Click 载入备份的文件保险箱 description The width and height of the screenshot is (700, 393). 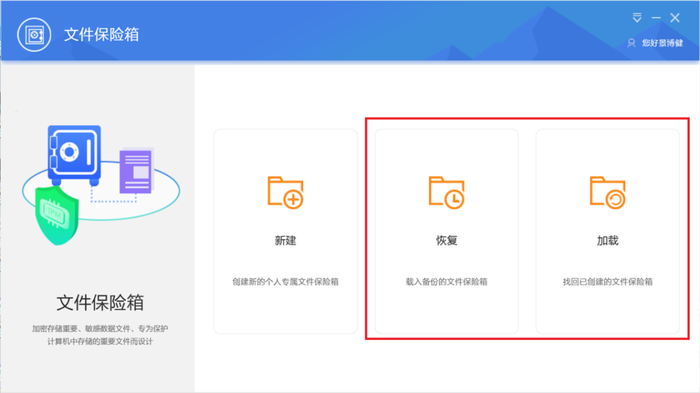pos(446,282)
